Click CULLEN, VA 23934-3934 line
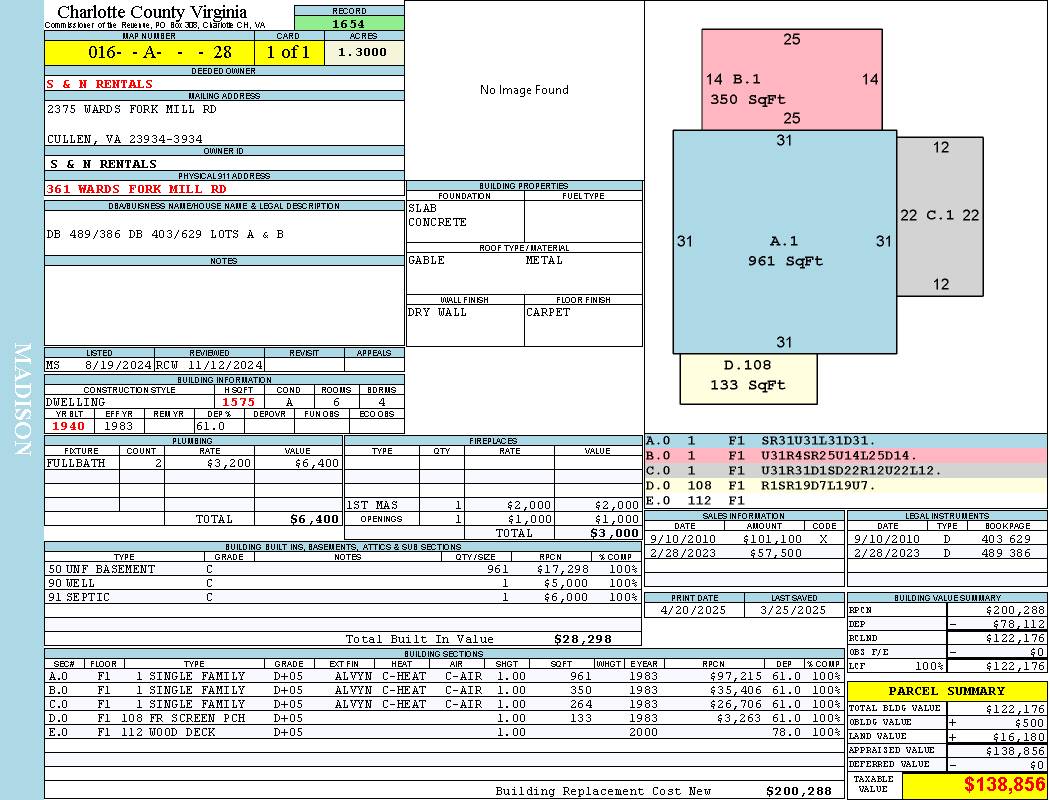The height and width of the screenshot is (800, 1050). pyautogui.click(x=125, y=139)
